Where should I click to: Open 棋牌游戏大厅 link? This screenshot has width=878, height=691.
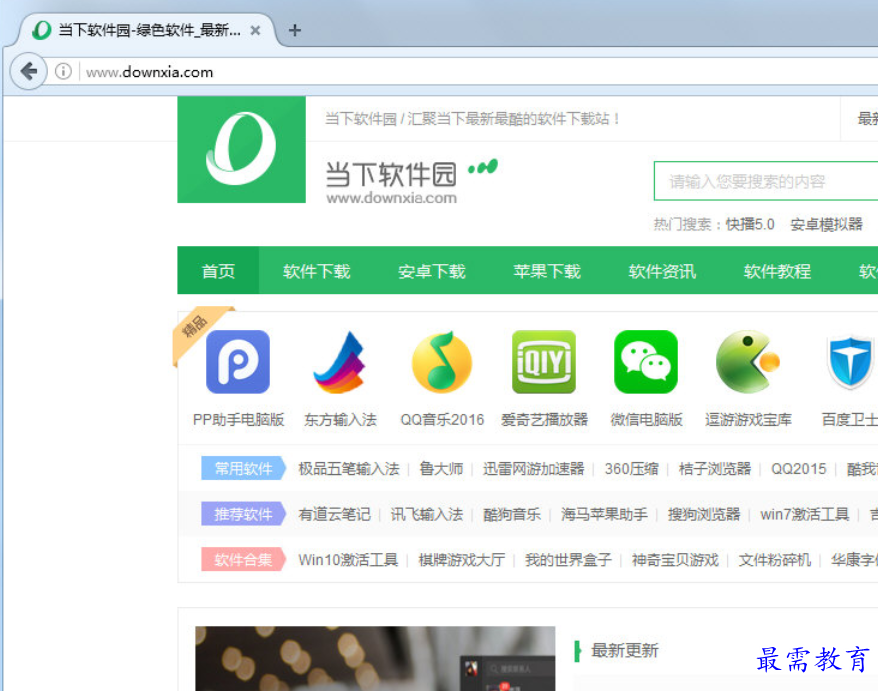461,560
